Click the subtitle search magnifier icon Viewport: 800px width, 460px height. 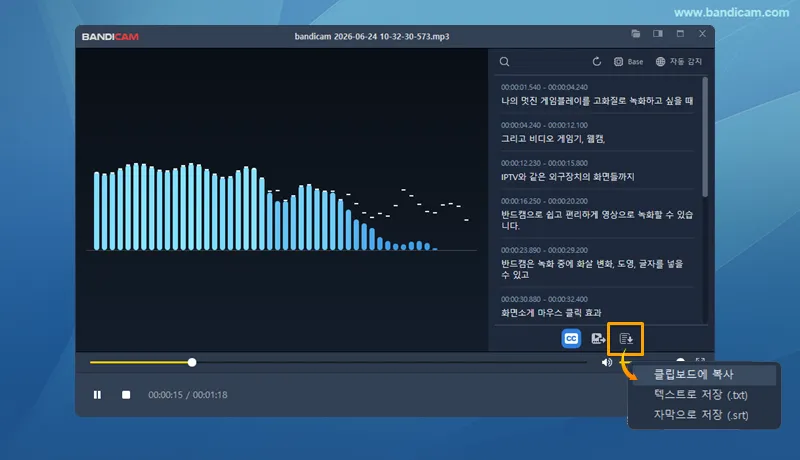pyautogui.click(x=505, y=62)
